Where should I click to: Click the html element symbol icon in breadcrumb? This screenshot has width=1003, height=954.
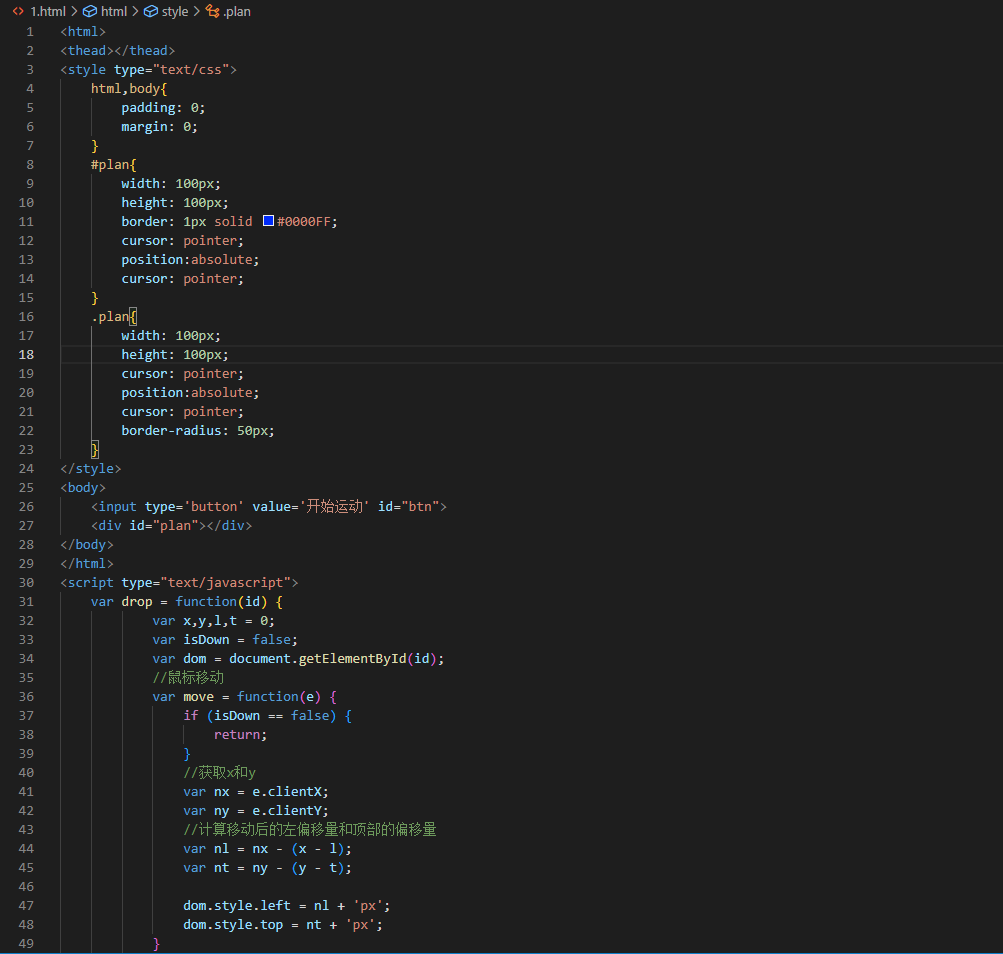coord(90,12)
